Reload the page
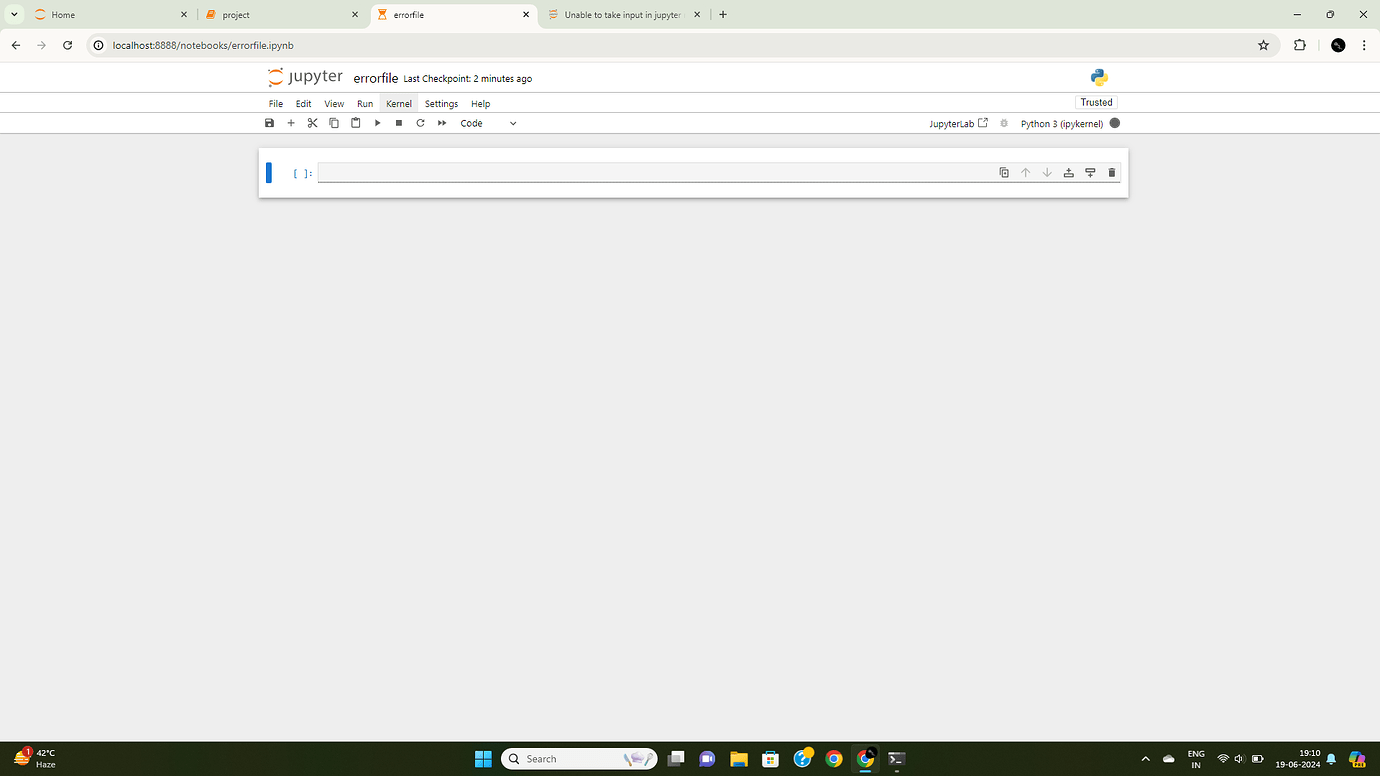The width and height of the screenshot is (1380, 776). 67,45
